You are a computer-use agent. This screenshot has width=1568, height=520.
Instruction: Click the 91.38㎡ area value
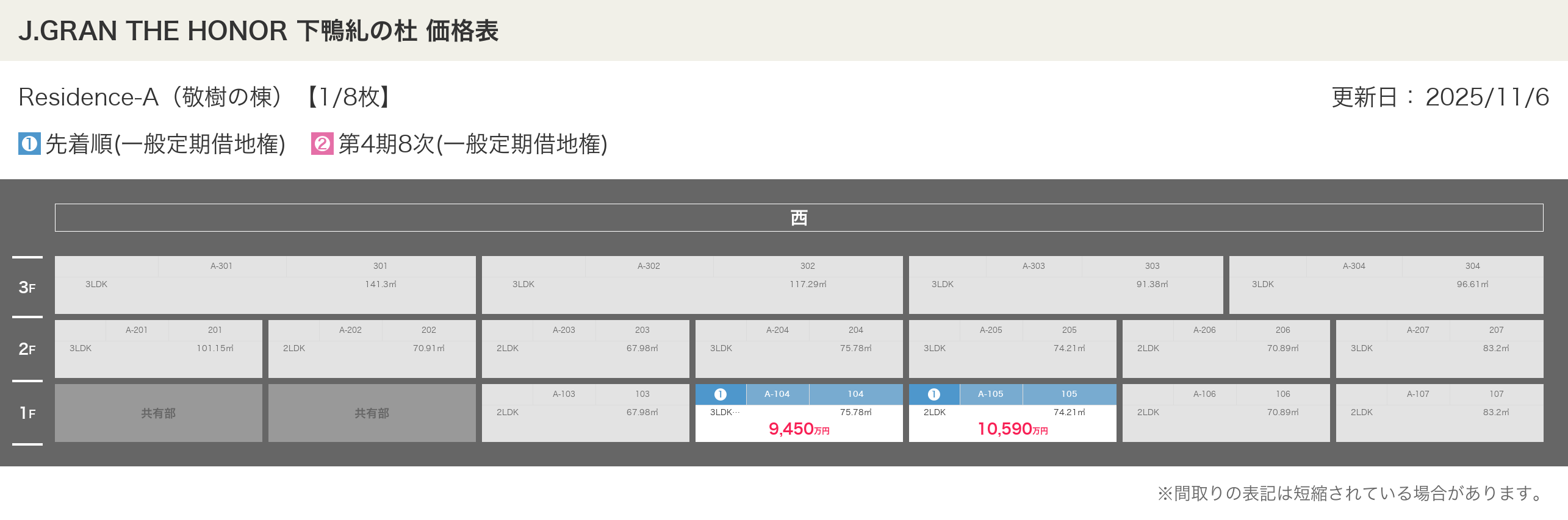[1152, 284]
